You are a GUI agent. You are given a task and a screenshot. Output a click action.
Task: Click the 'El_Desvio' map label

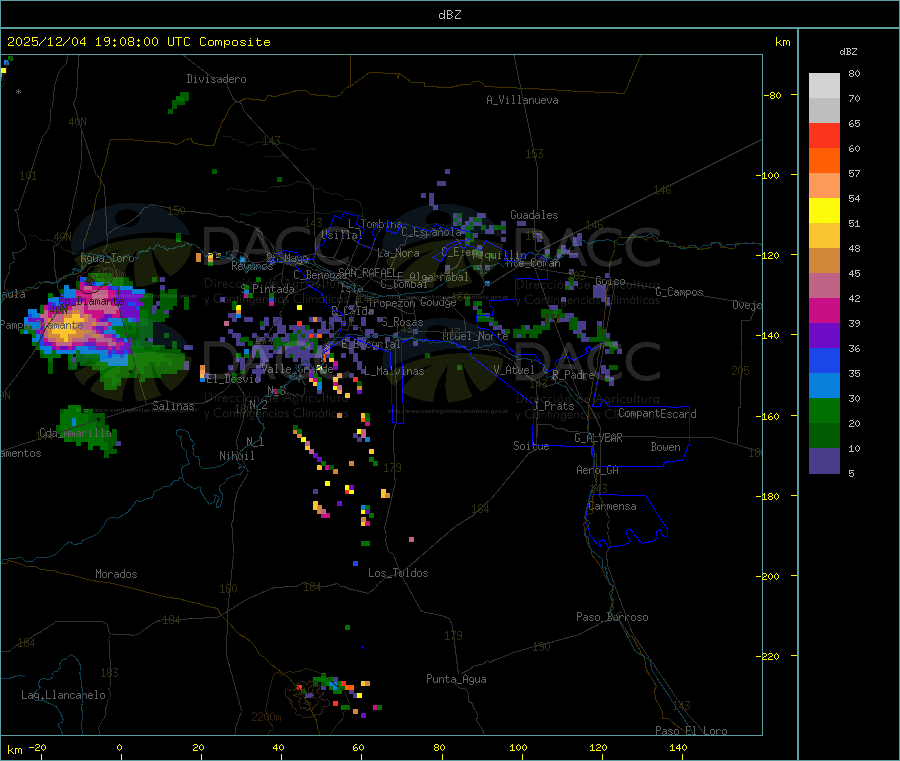(233, 379)
